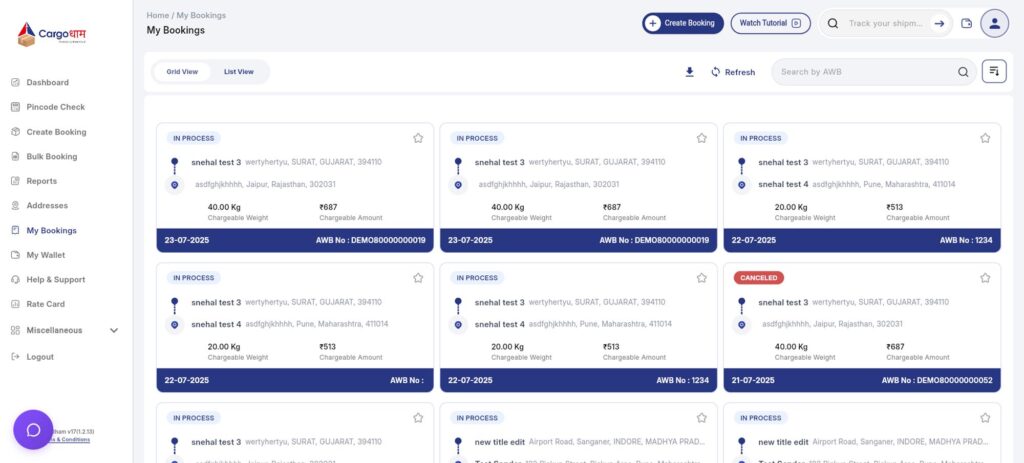Screen dimensions: 1024x463
Task: Click the download icon beside Refresh
Action: point(689,72)
